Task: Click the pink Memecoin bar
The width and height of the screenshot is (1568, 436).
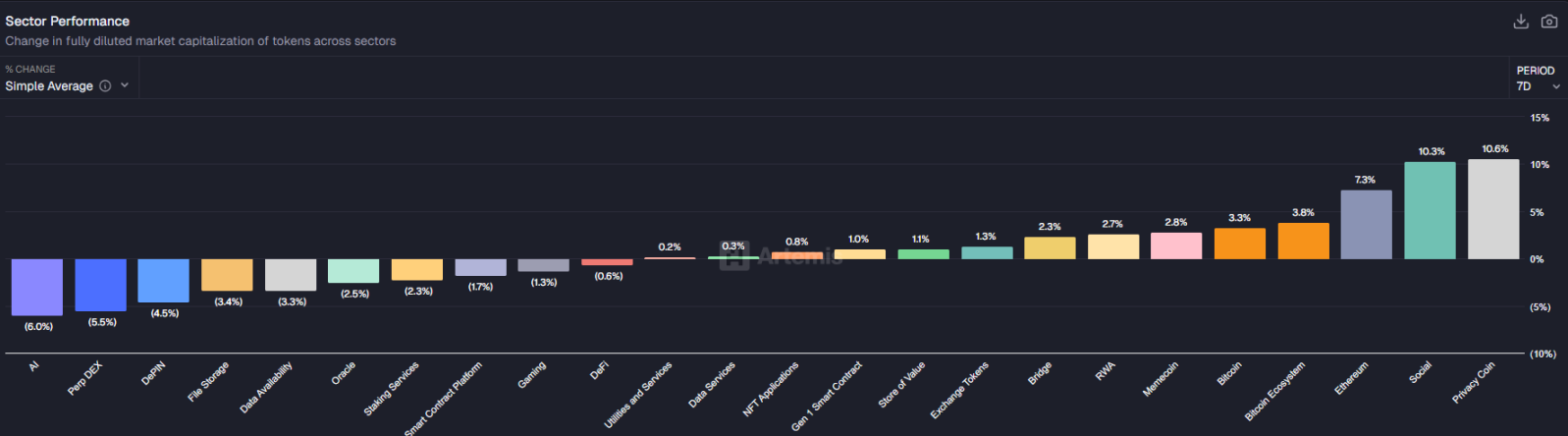Action: click(1176, 245)
